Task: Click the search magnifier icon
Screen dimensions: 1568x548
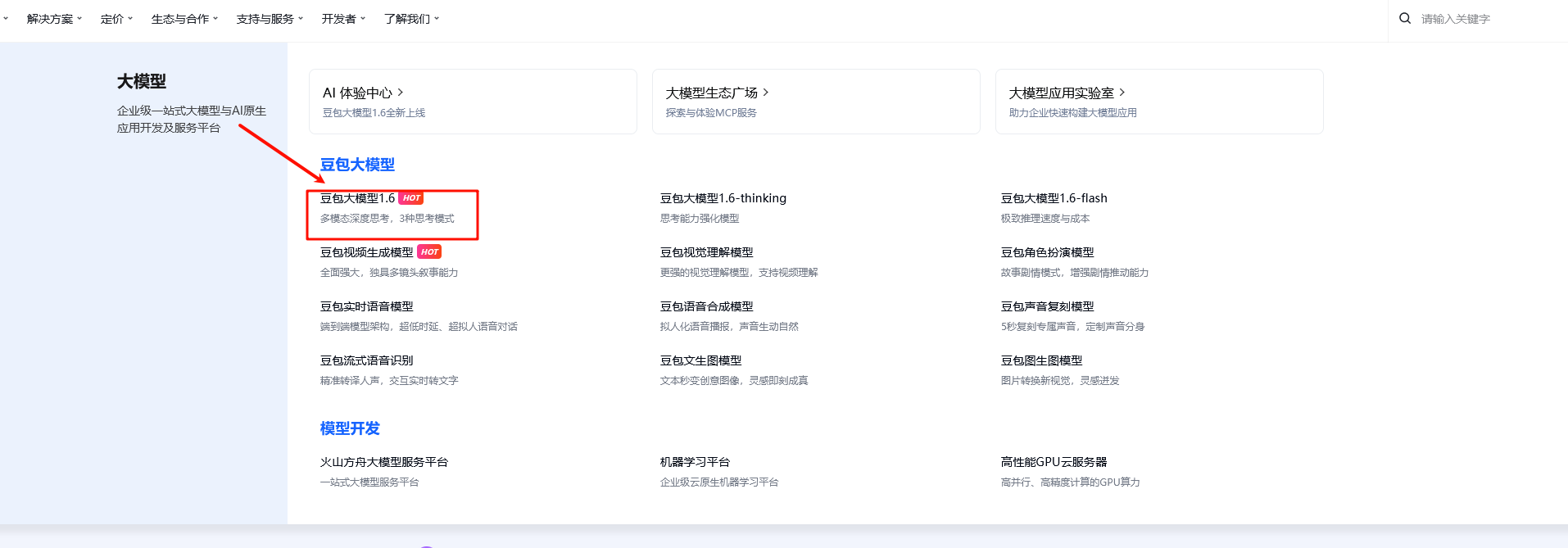Action: pos(1405,18)
